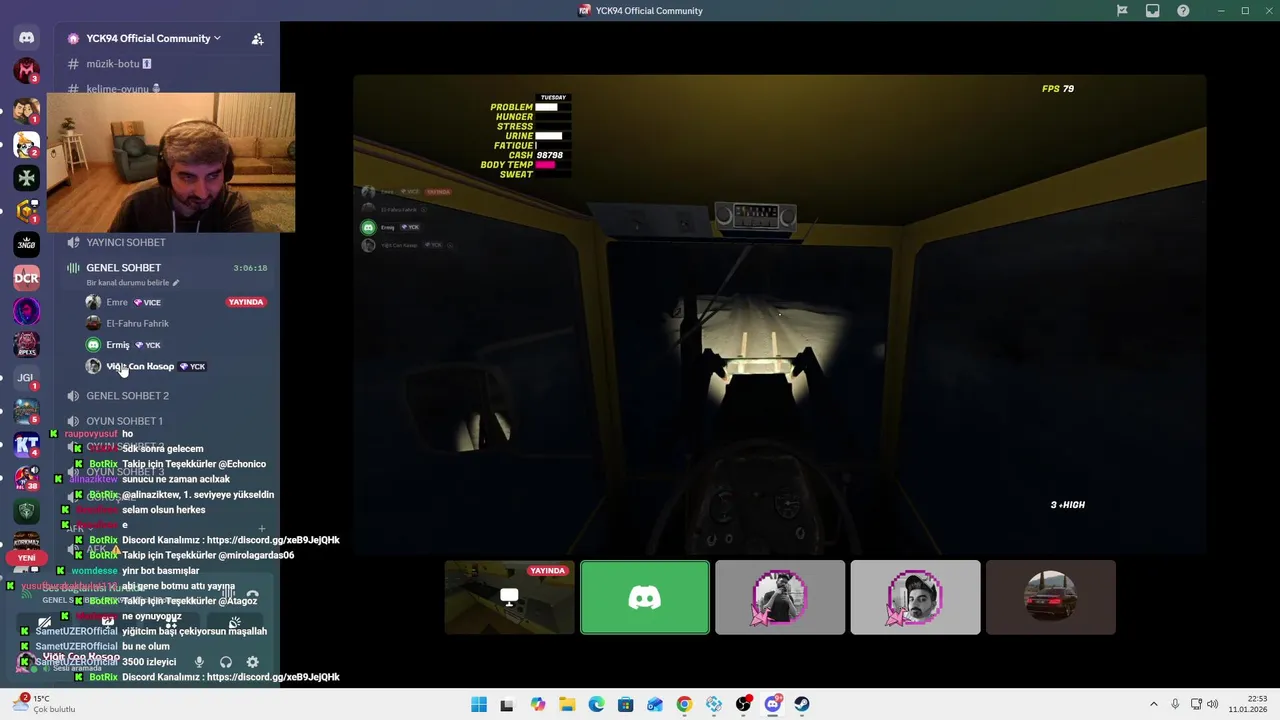Open the red M server icon
The width and height of the screenshot is (1280, 720).
[x=27, y=72]
